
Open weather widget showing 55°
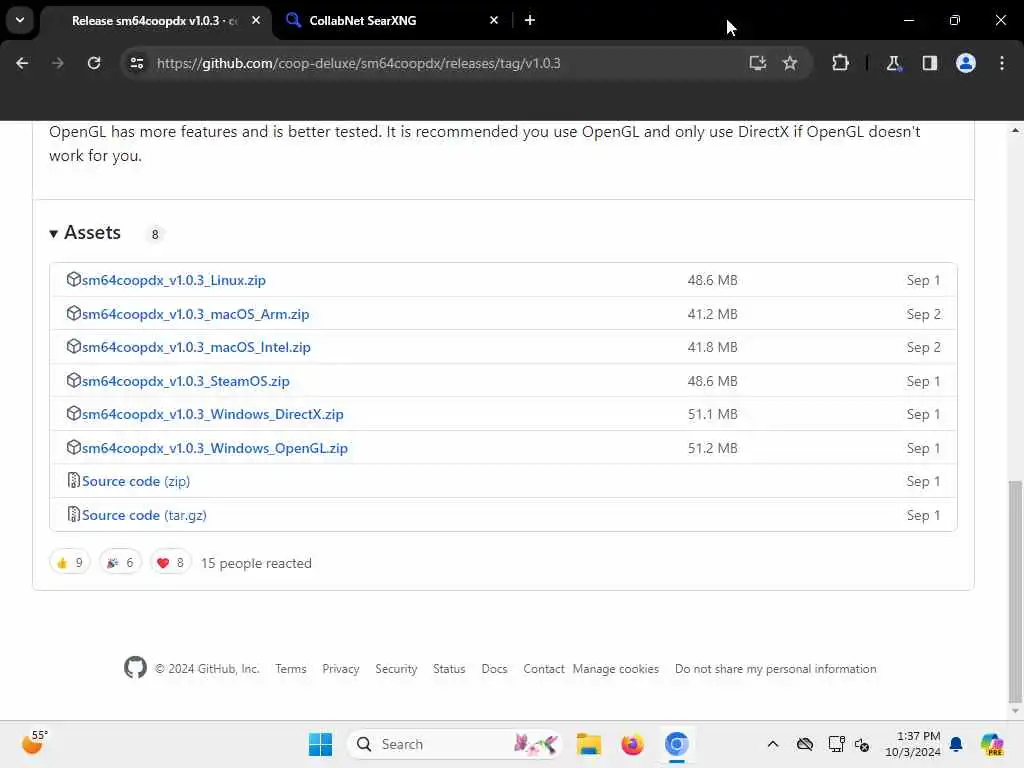pyautogui.click(x=34, y=743)
